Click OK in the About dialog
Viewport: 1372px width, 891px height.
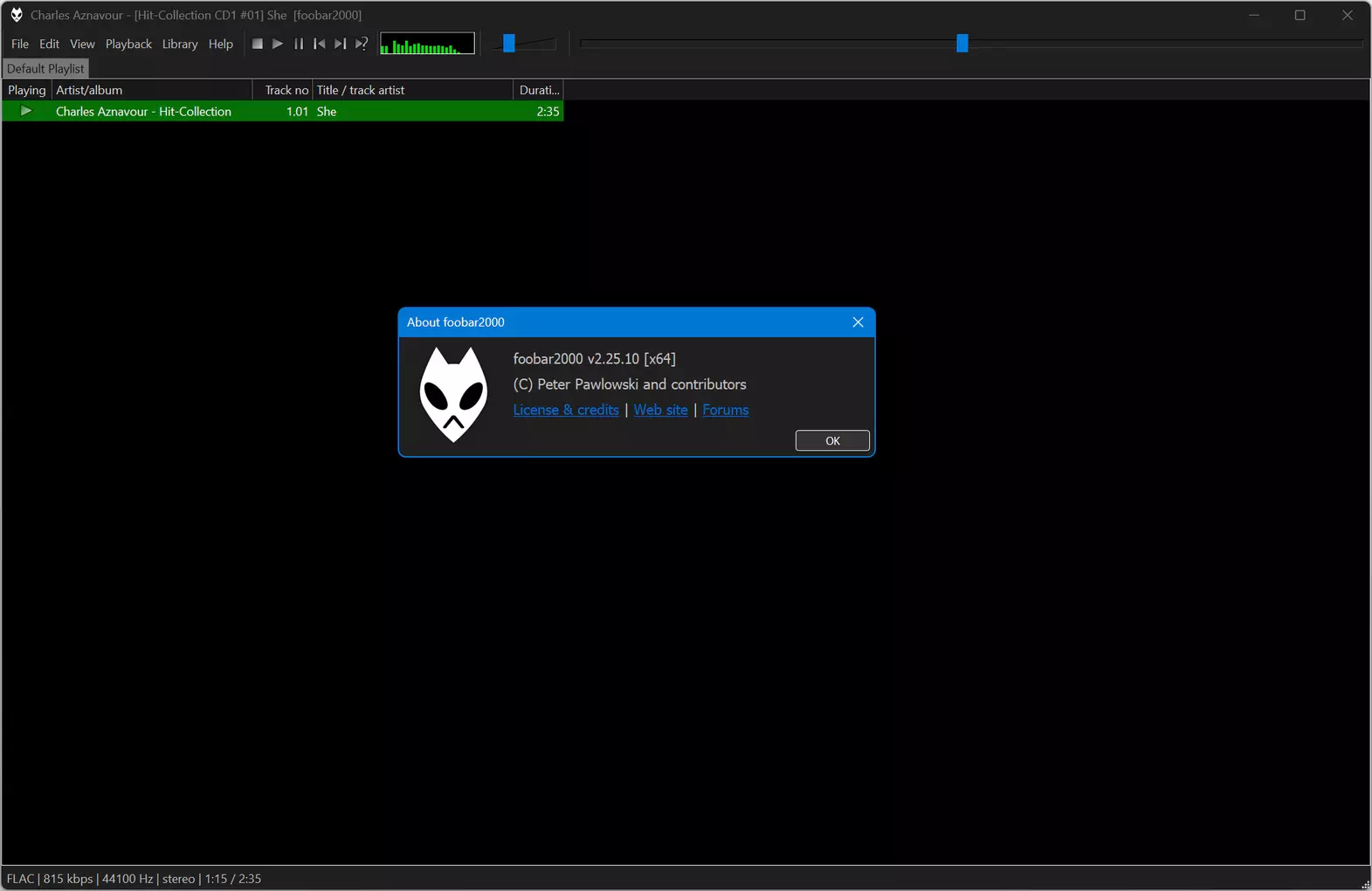pos(832,441)
